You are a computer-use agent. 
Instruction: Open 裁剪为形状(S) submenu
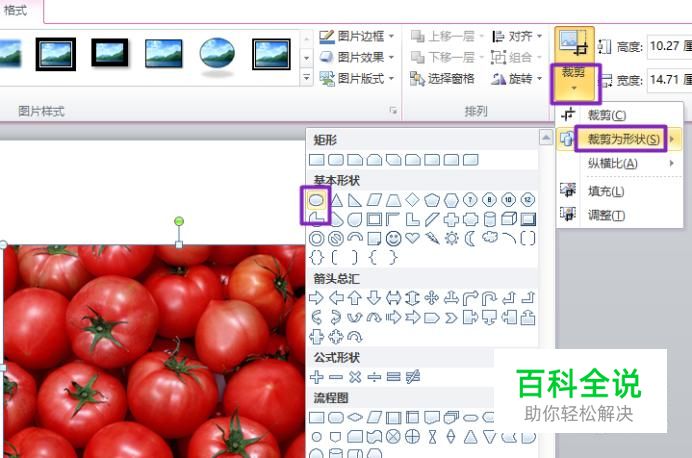[x=620, y=139]
